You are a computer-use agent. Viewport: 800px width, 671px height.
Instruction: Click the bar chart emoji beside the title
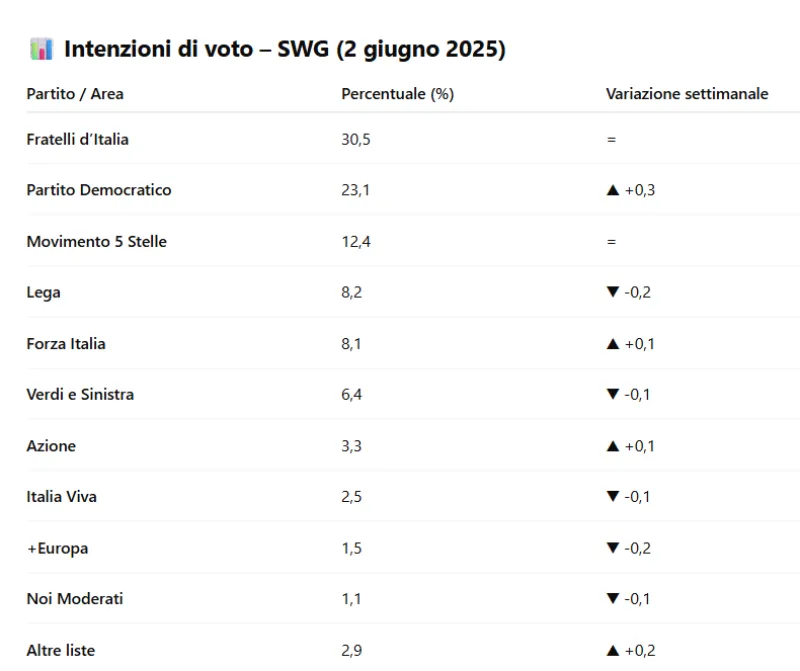(x=41, y=49)
